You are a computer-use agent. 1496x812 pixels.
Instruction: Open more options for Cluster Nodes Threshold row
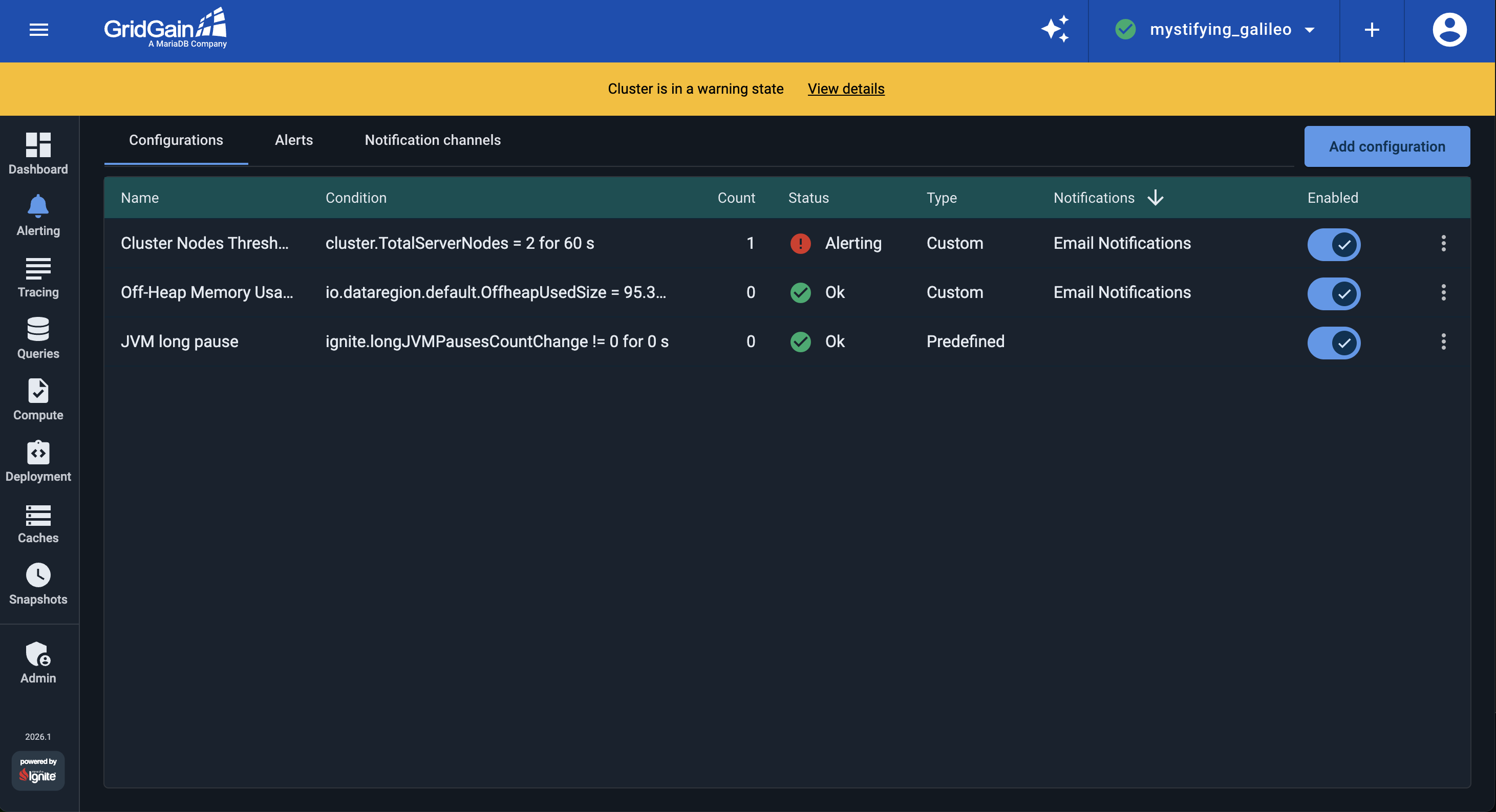[1443, 243]
